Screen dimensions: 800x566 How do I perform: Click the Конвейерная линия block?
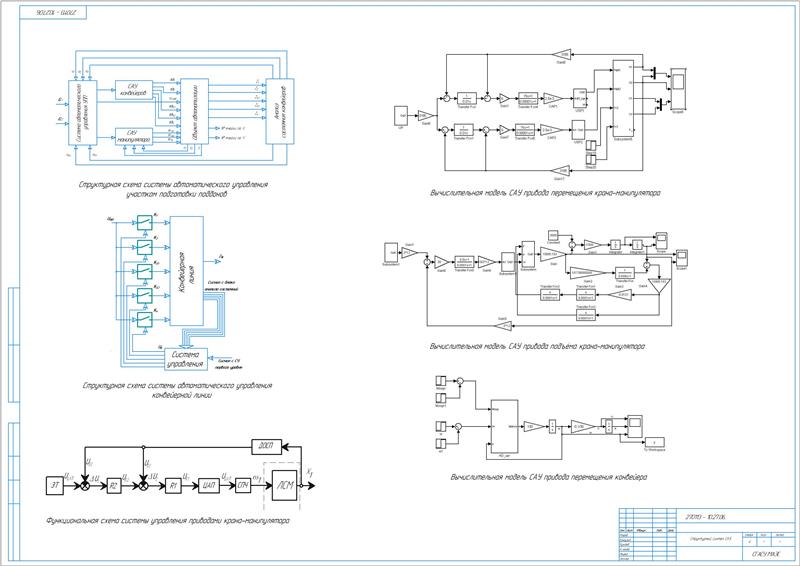186,270
